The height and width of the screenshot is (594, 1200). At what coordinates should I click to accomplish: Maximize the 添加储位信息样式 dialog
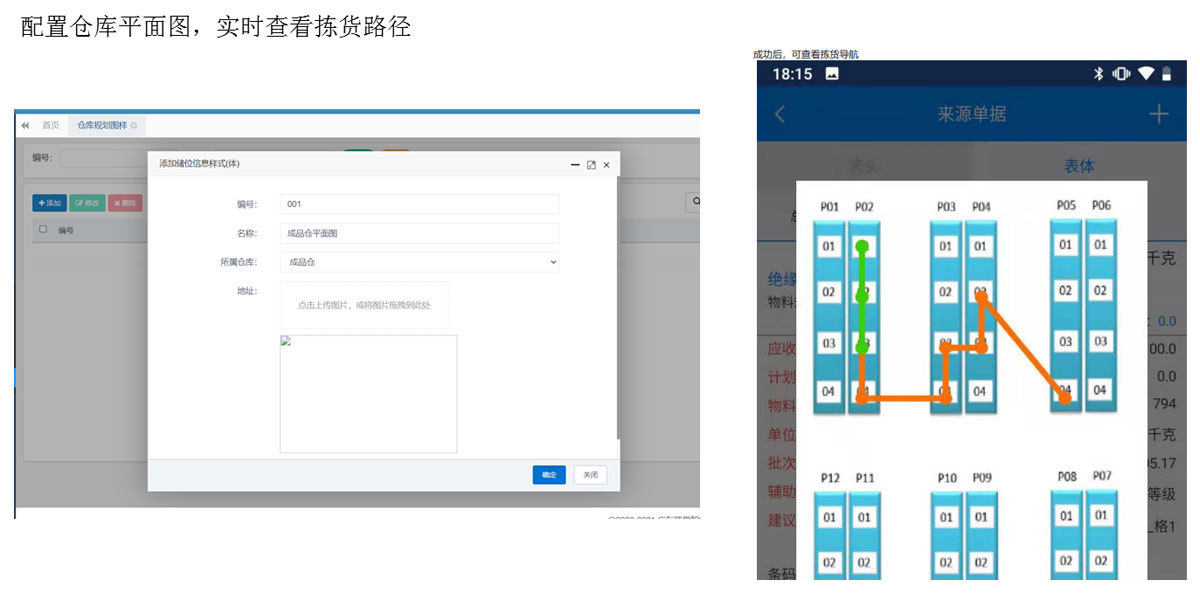pyautogui.click(x=591, y=165)
